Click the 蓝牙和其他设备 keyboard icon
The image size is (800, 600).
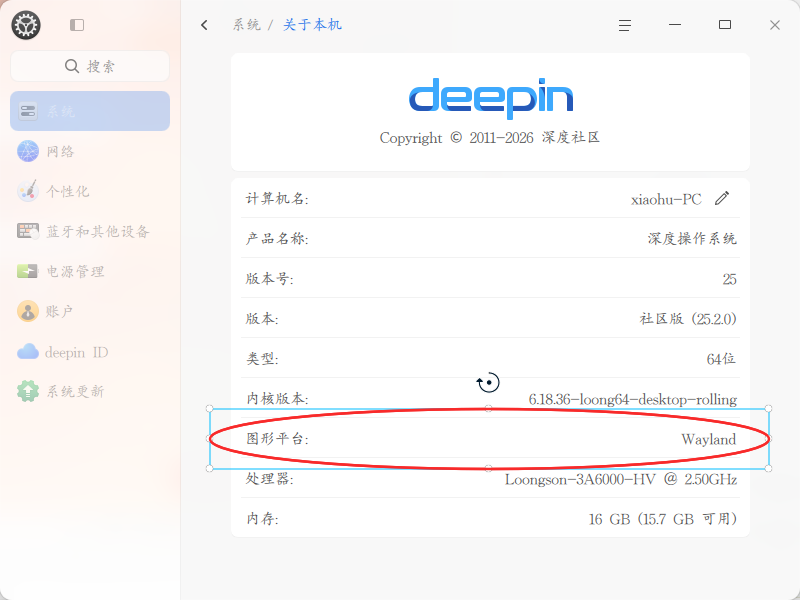pyautogui.click(x=28, y=231)
